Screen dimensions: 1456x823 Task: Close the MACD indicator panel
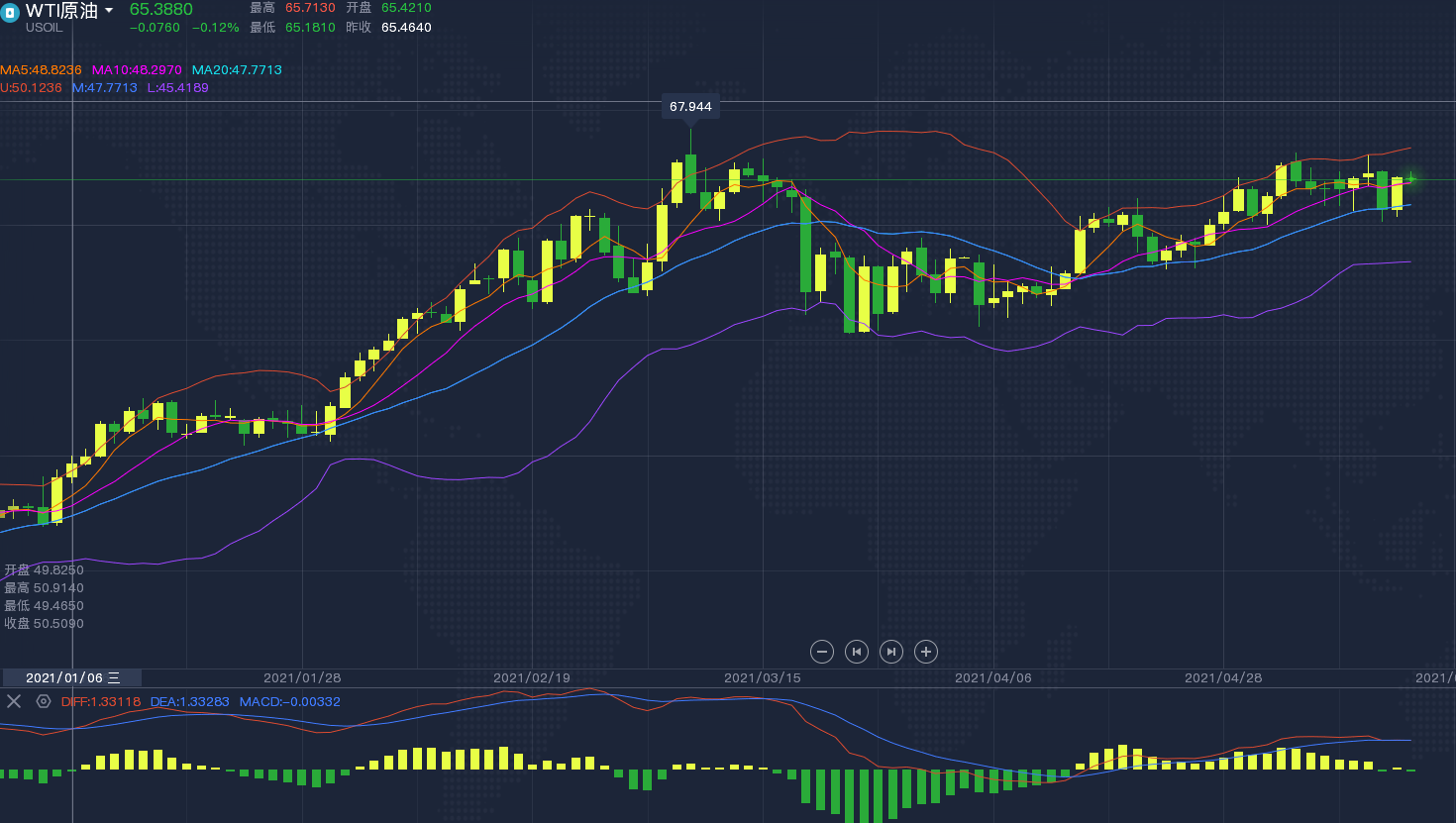coord(14,701)
